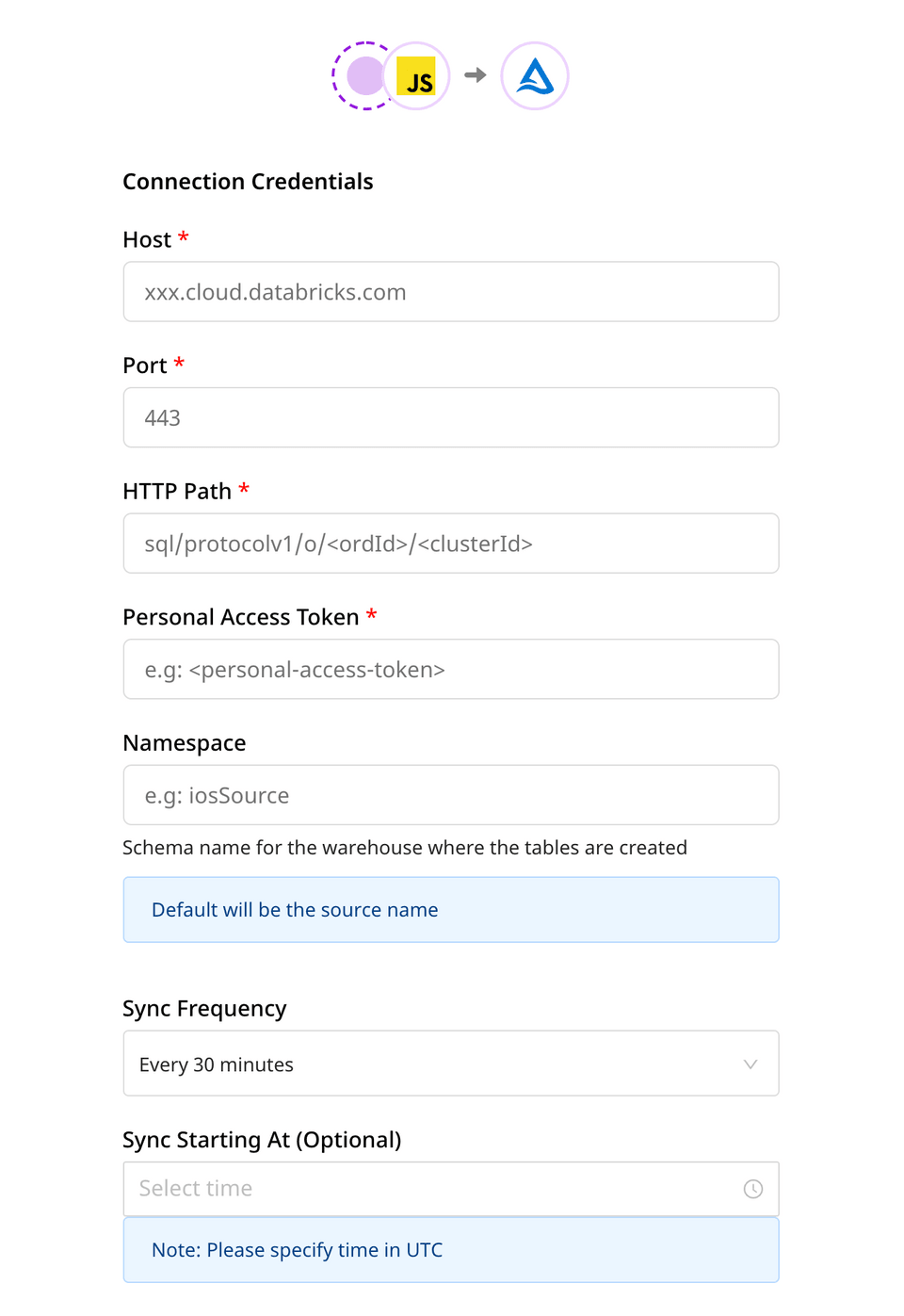This screenshot has width=904, height=1316.
Task: Click the Sync Starting At Optional label
Action: [262, 1139]
